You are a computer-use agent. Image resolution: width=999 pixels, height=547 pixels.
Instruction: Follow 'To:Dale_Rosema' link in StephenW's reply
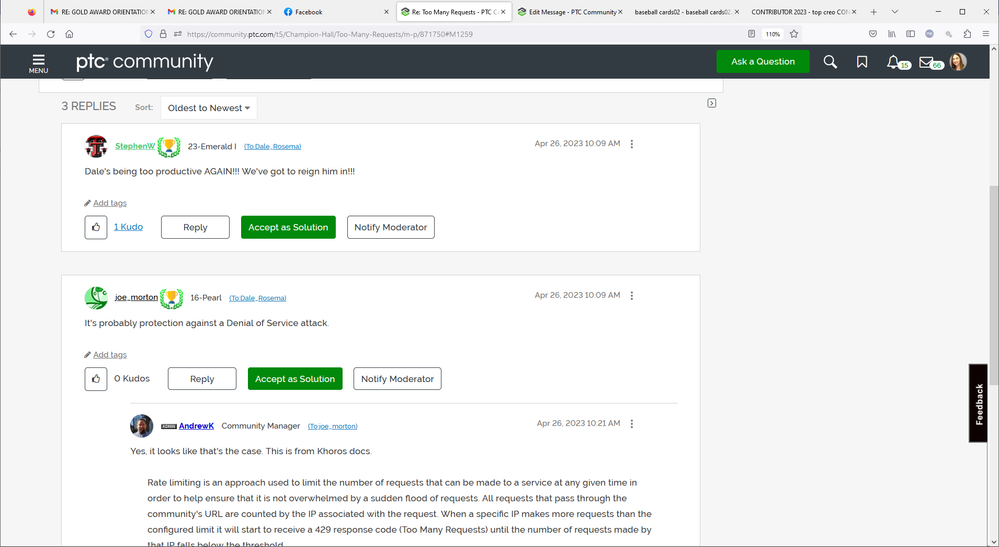point(273,146)
